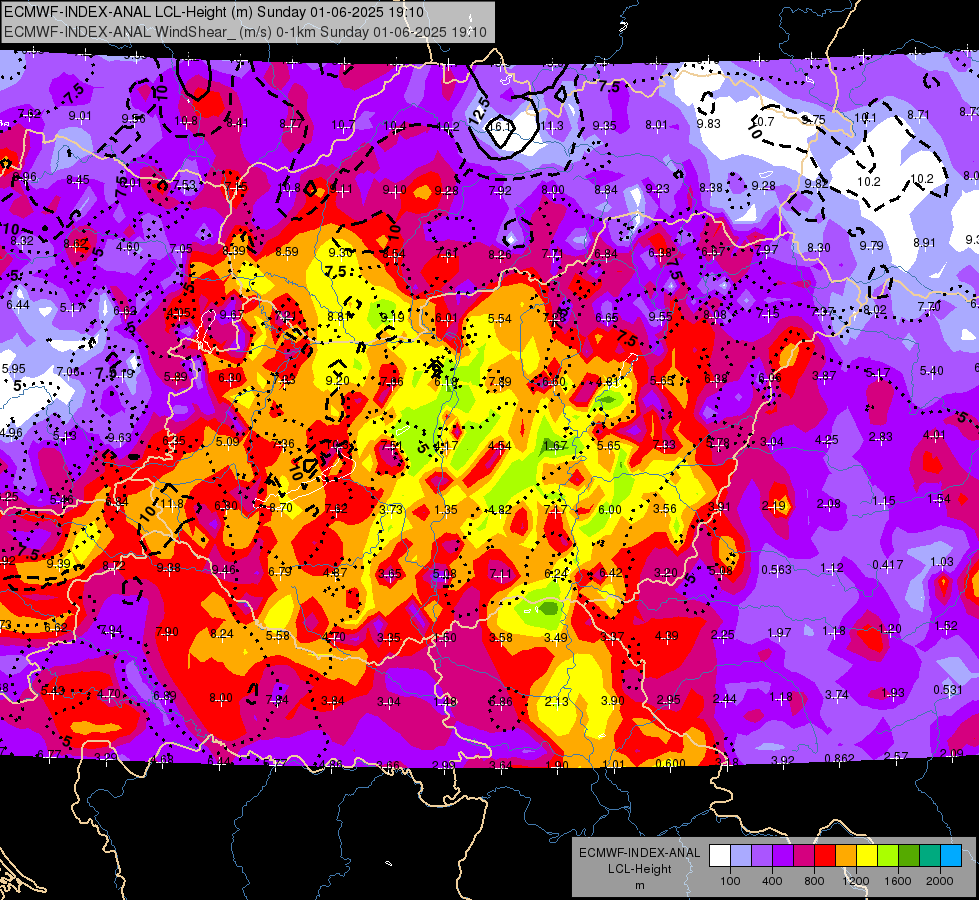Select the lime green legend swatch
979x900 pixels.
coord(888,856)
